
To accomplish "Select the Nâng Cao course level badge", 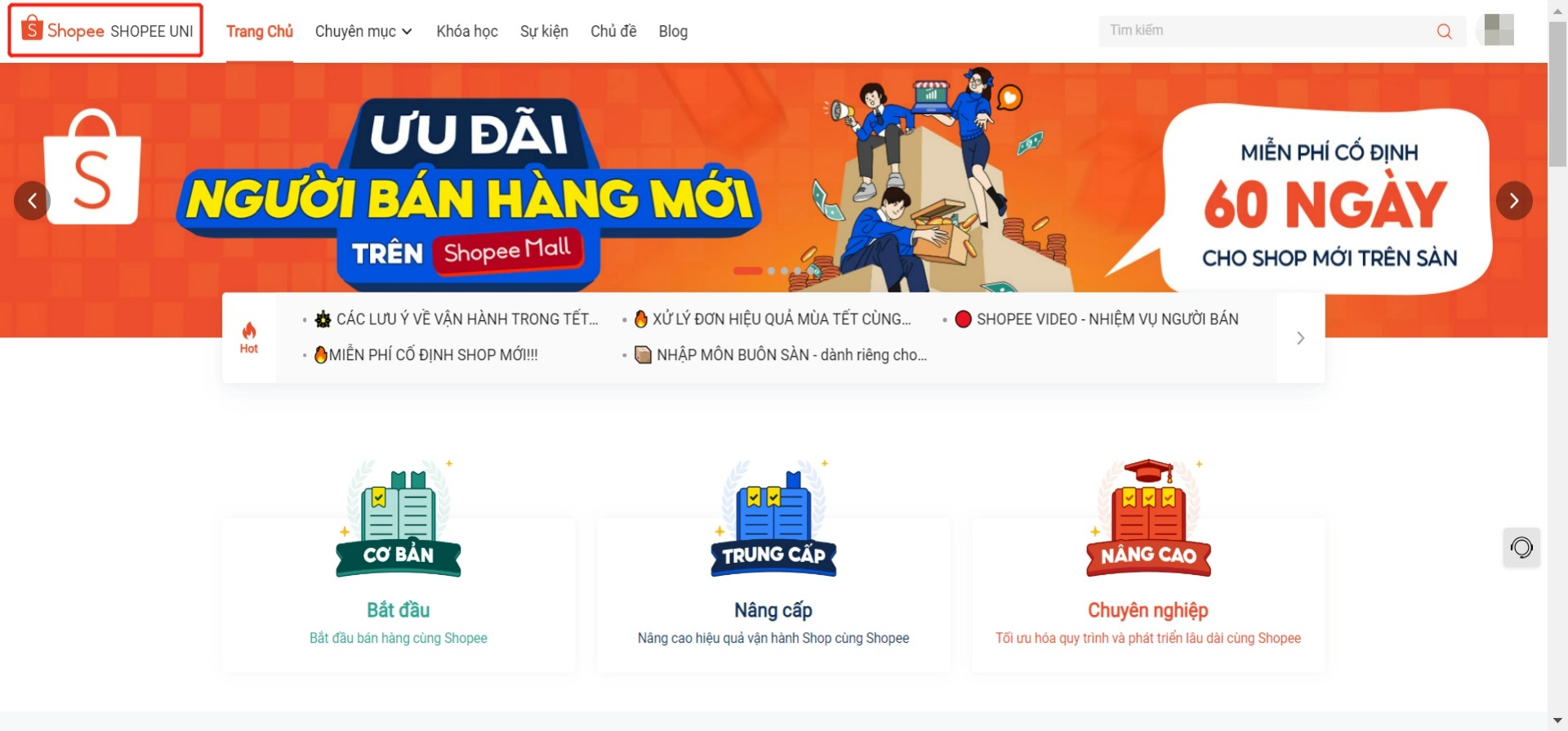I will pos(1148,518).
